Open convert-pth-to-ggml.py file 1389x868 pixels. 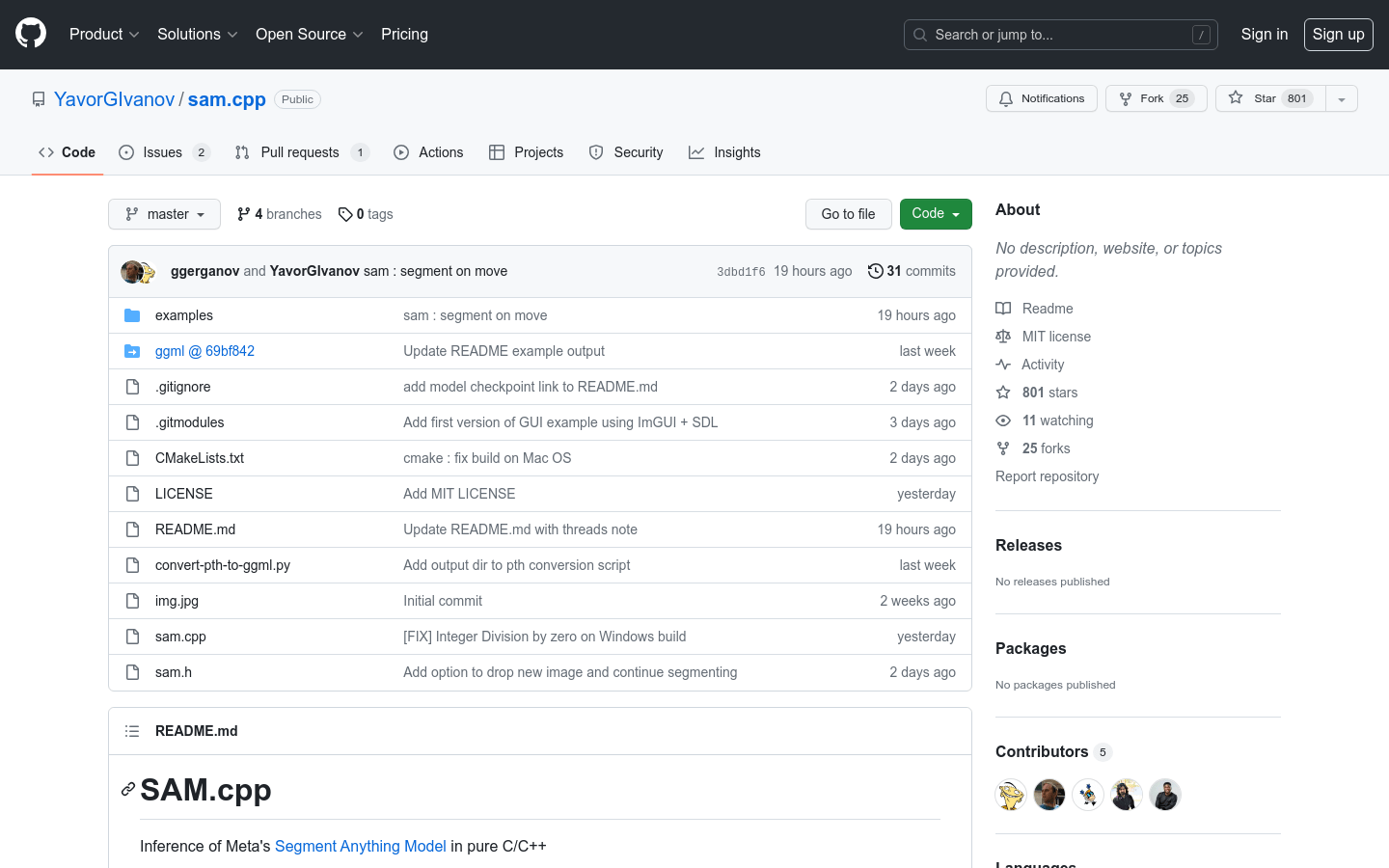click(x=223, y=565)
